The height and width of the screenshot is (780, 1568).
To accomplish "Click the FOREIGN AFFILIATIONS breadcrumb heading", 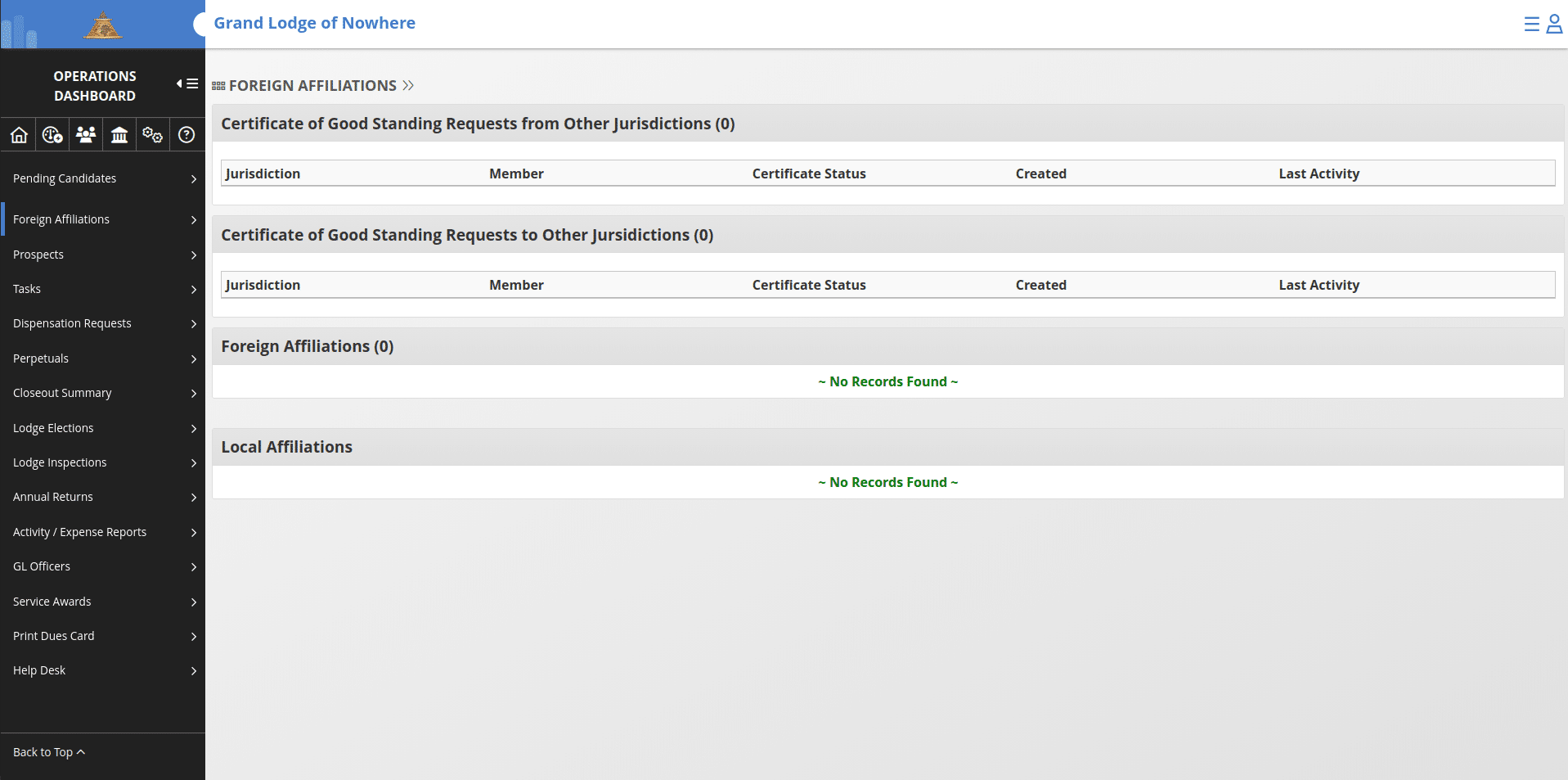I will (312, 86).
